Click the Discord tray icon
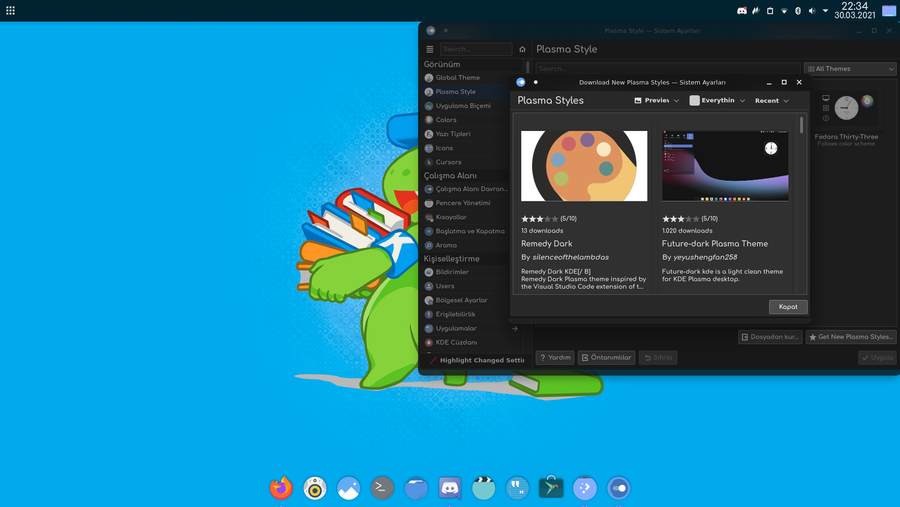This screenshot has height=507, width=900. (x=742, y=11)
